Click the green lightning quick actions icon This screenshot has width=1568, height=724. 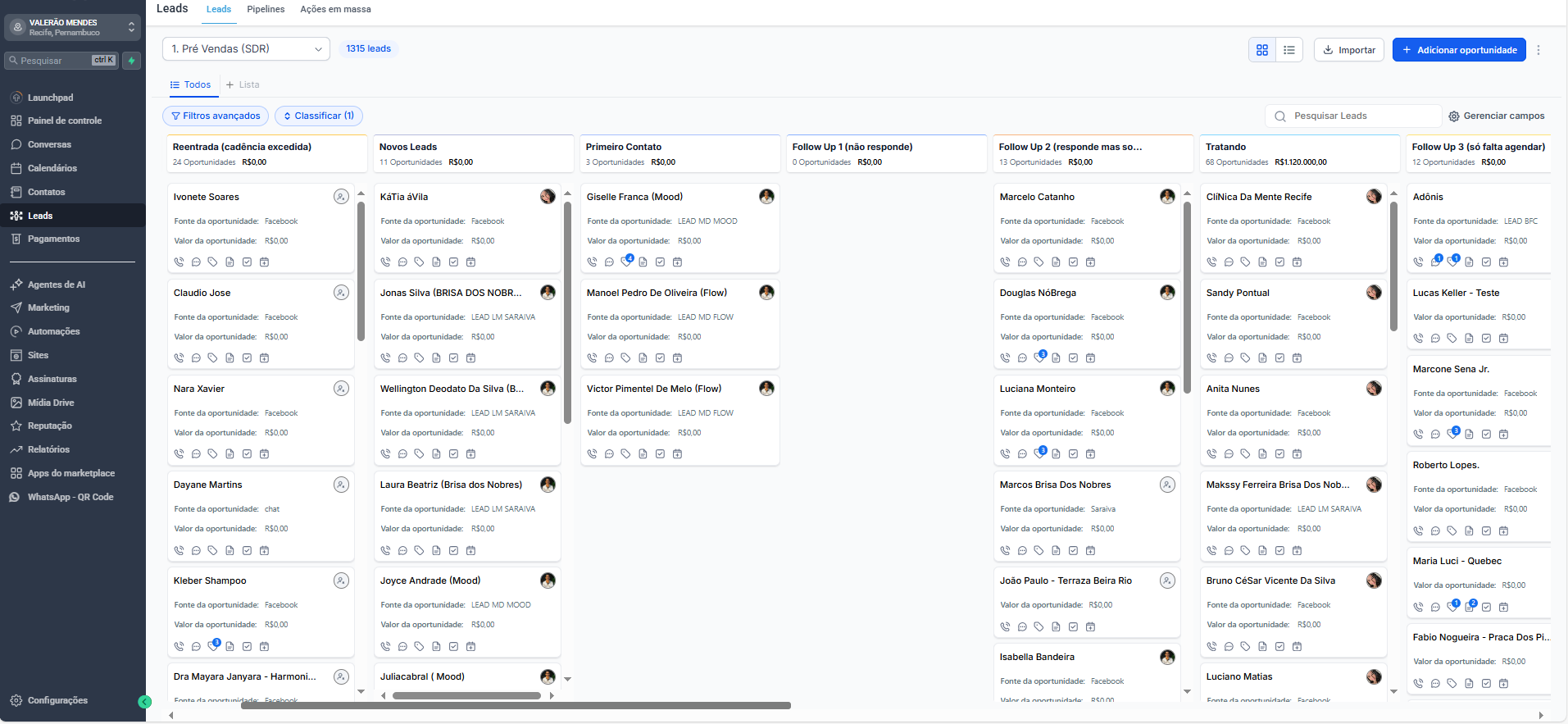[x=131, y=61]
